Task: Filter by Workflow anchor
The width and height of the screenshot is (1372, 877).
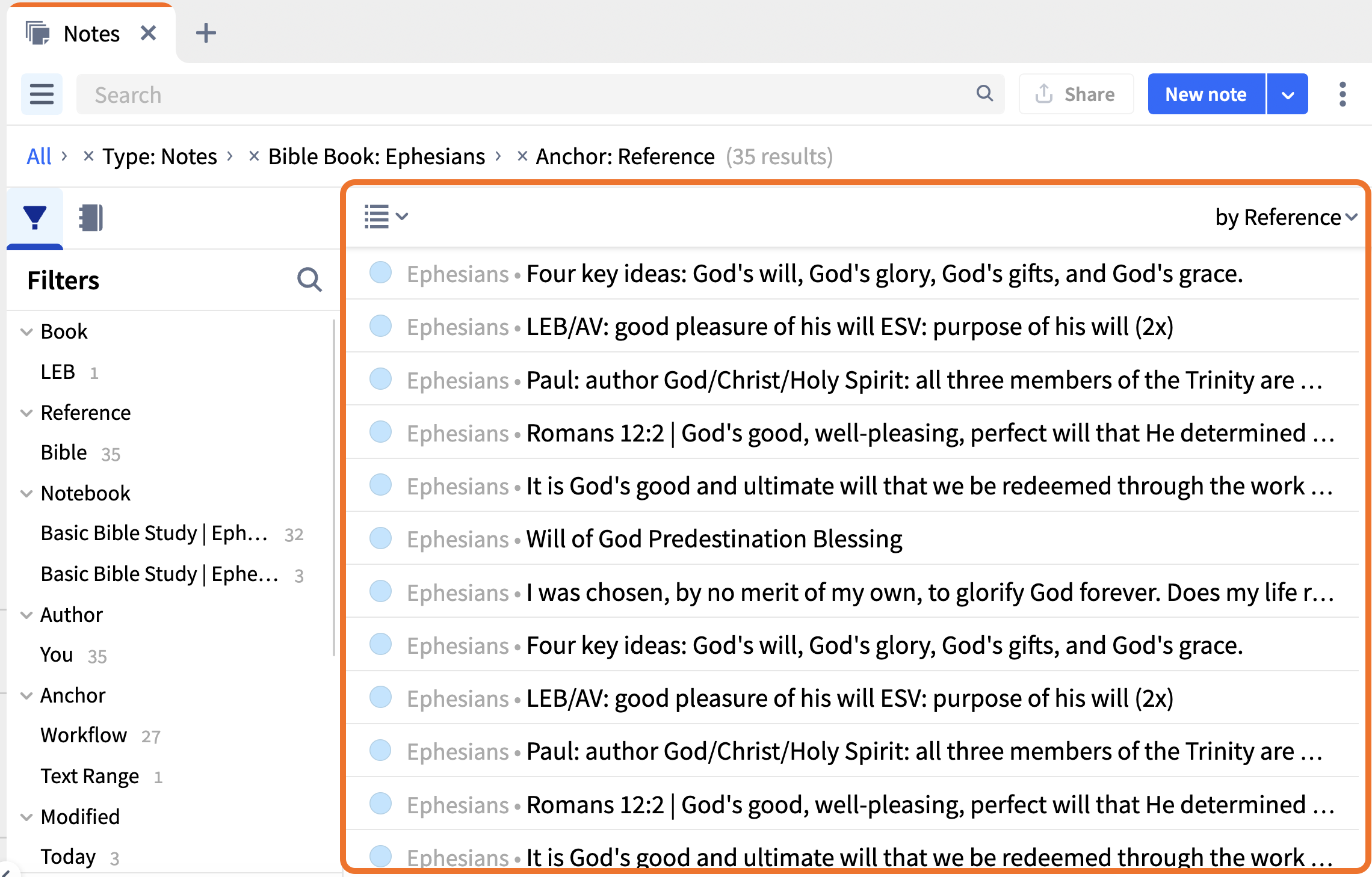Action: click(84, 735)
